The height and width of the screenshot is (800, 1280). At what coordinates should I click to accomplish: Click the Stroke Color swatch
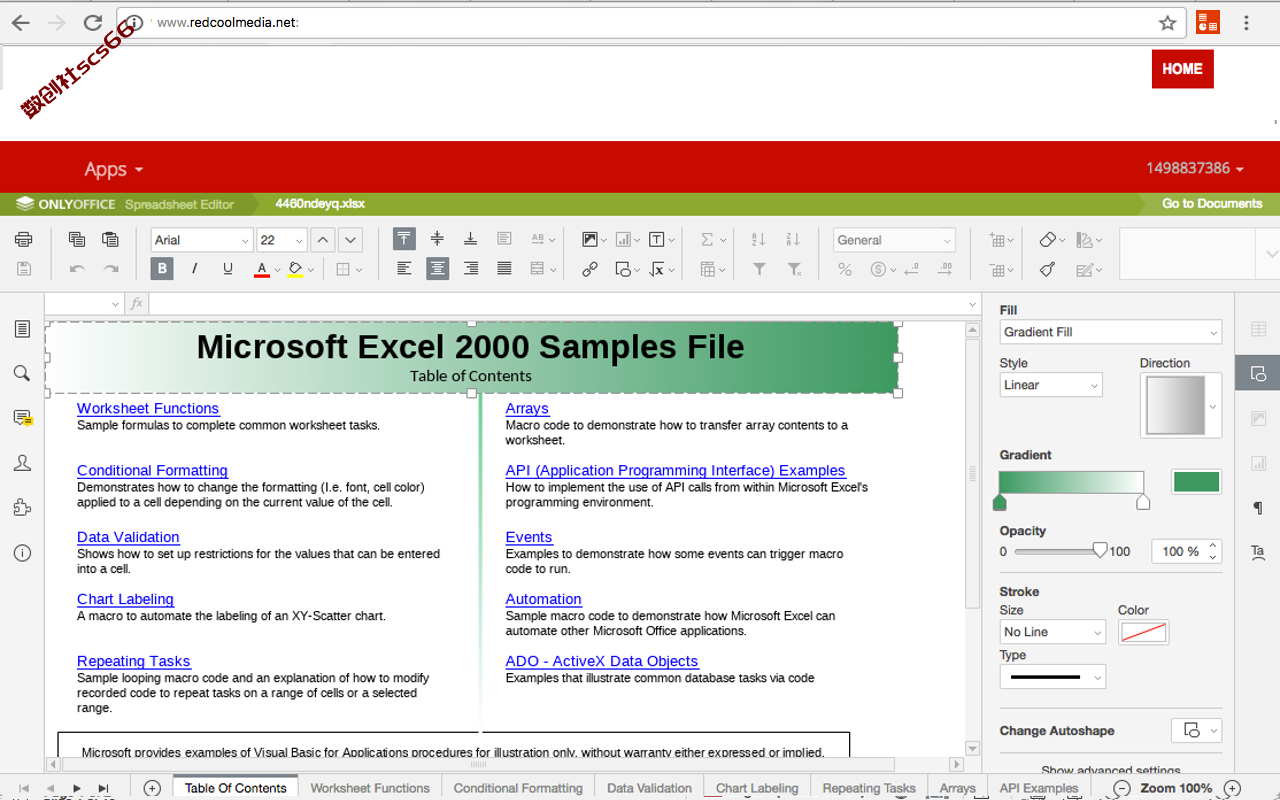tap(1143, 632)
